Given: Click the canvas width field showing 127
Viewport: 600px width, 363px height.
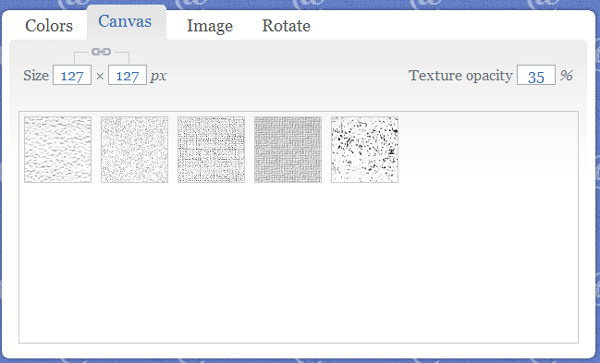Looking at the screenshot, I should (x=72, y=75).
